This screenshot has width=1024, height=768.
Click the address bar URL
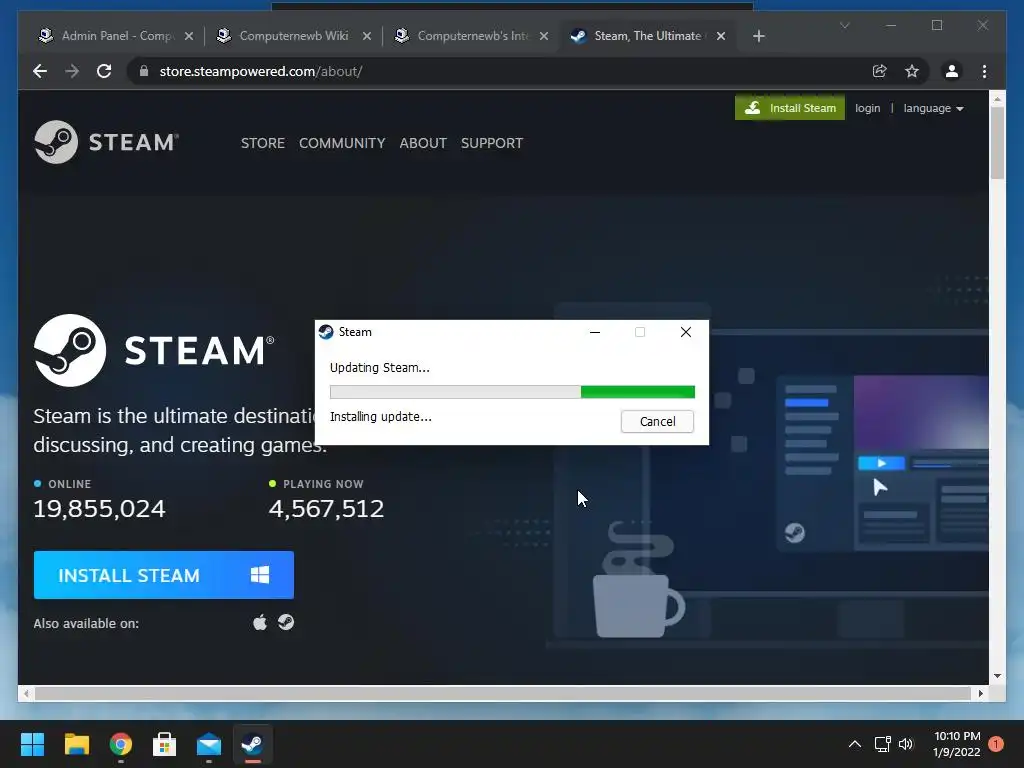(261, 71)
